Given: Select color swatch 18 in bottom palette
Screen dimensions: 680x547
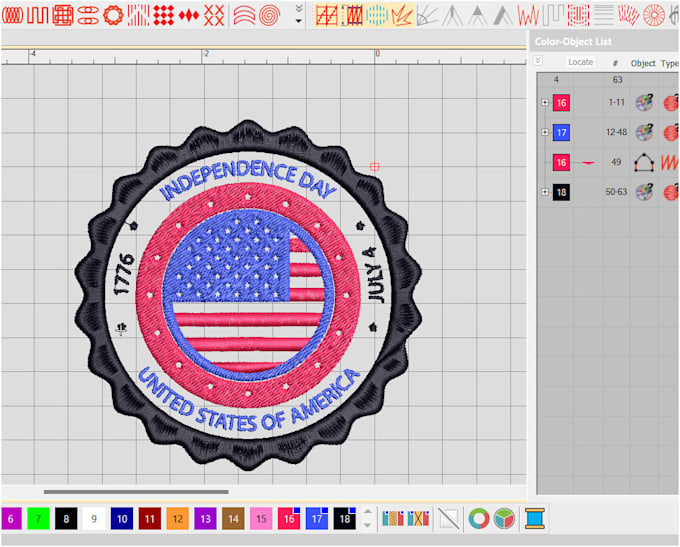Looking at the screenshot, I should [x=345, y=518].
